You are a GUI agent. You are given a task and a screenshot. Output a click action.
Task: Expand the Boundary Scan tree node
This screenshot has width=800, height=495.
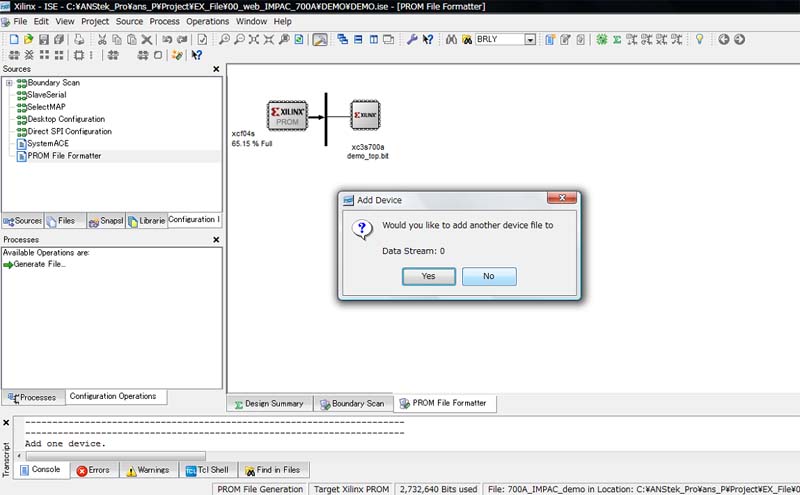pyautogui.click(x=9, y=83)
